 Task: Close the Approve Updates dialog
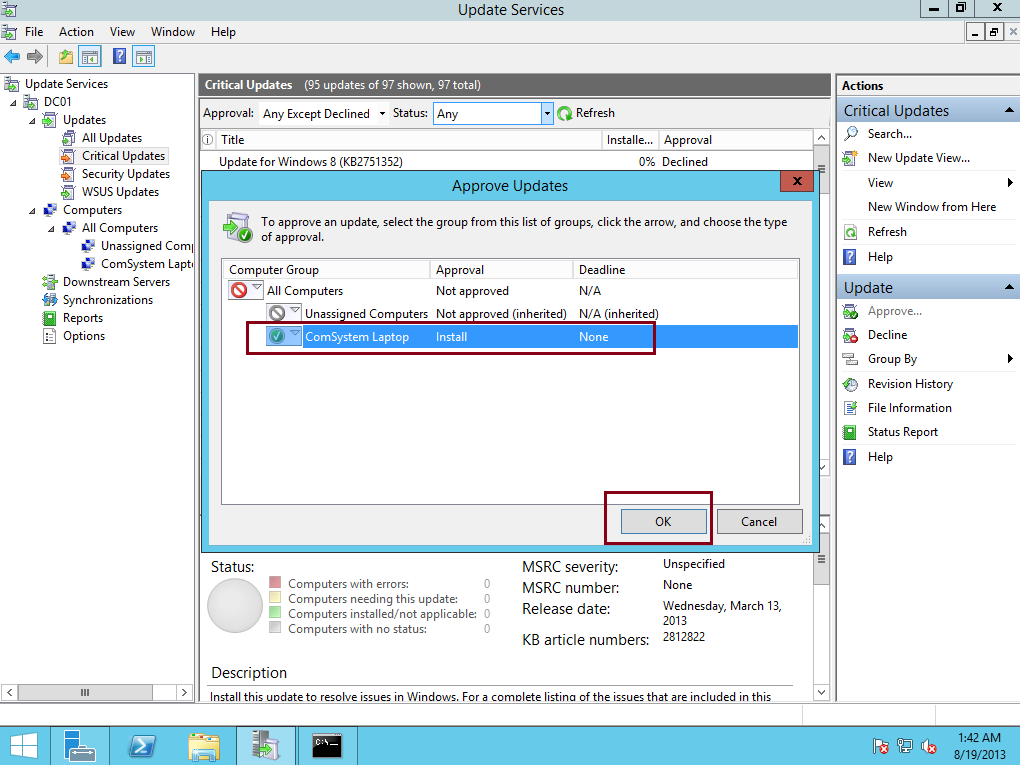tap(797, 181)
